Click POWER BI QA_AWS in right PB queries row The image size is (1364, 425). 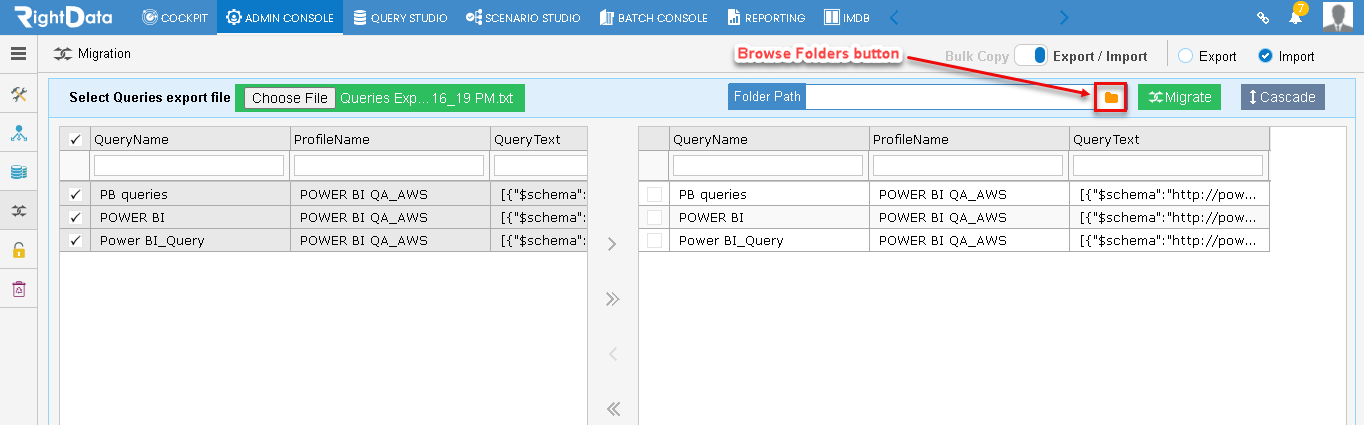click(942, 194)
